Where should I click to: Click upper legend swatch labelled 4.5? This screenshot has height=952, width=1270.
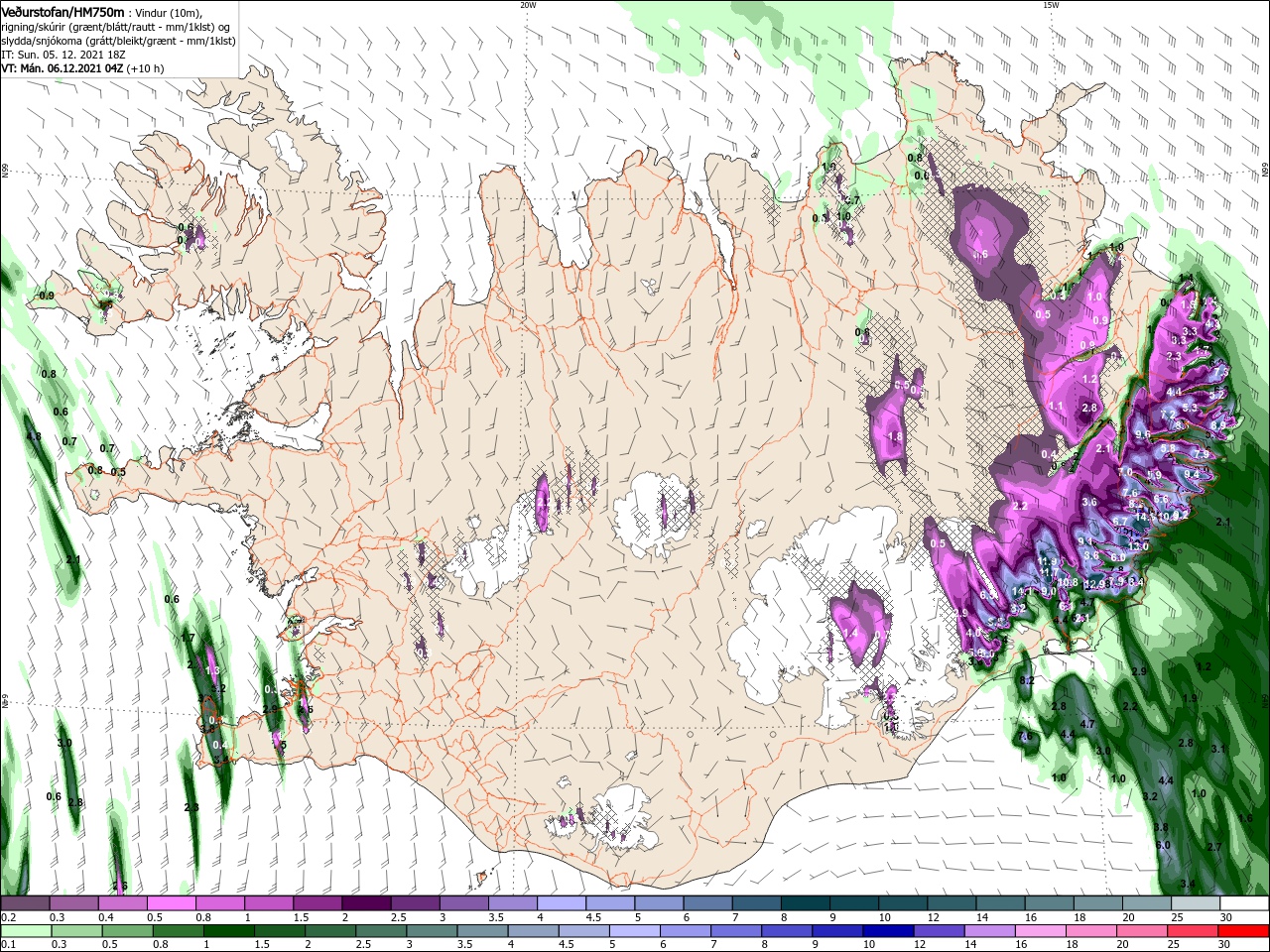point(610,903)
